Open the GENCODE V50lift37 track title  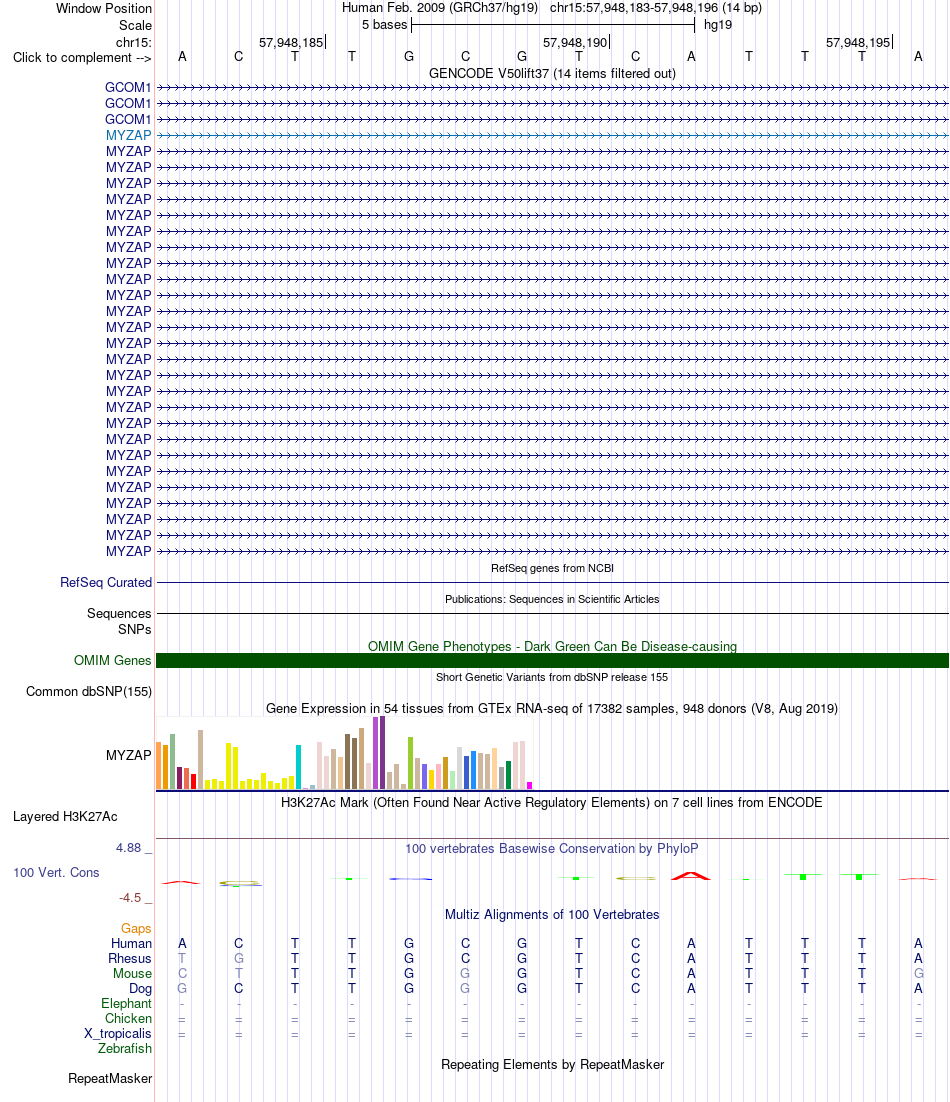point(552,73)
